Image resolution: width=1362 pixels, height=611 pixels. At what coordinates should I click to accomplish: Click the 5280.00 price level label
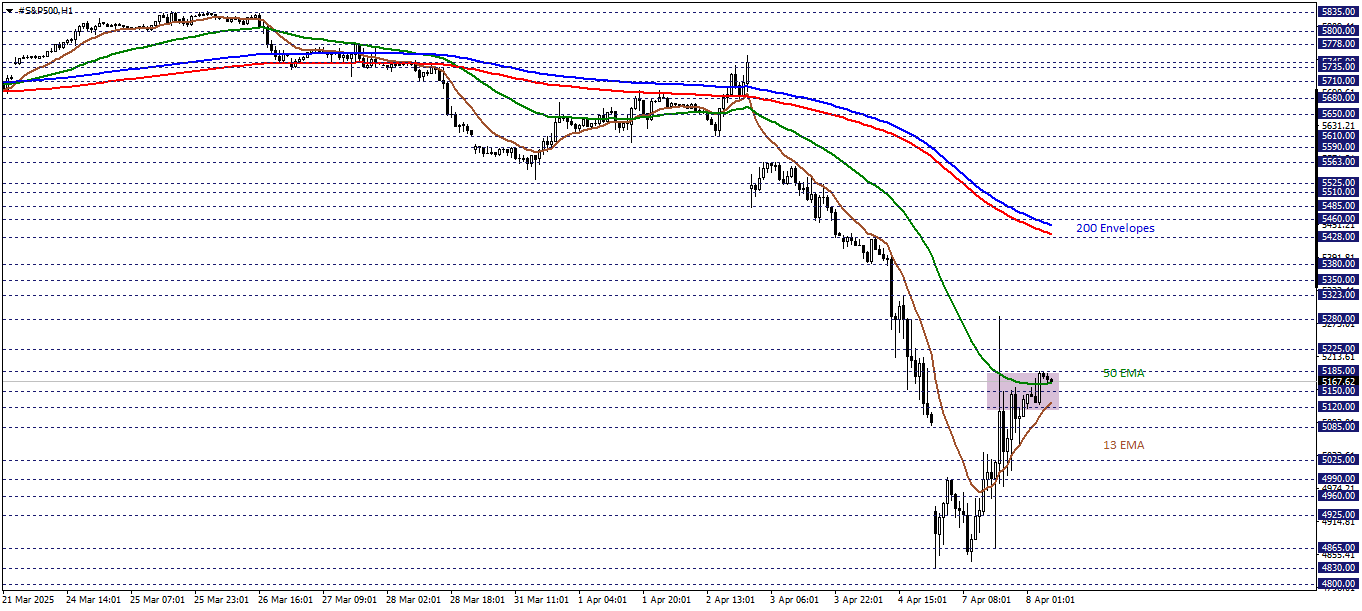[x=1338, y=319]
